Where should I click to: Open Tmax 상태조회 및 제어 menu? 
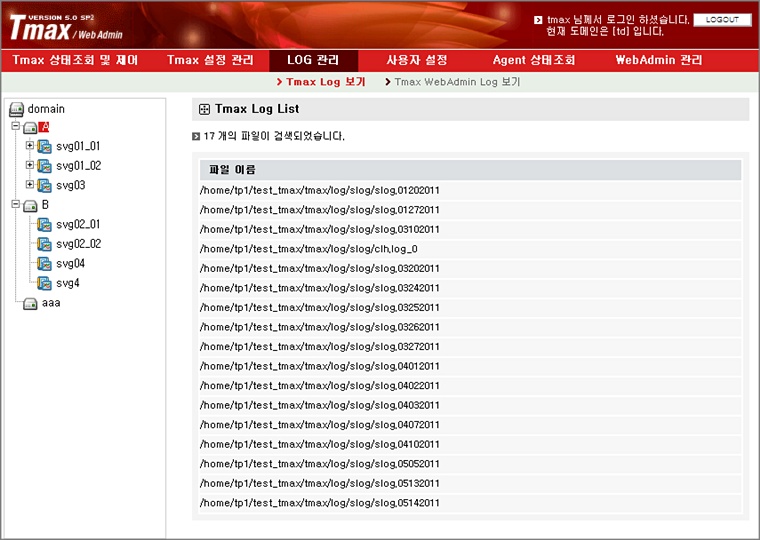tap(75, 60)
